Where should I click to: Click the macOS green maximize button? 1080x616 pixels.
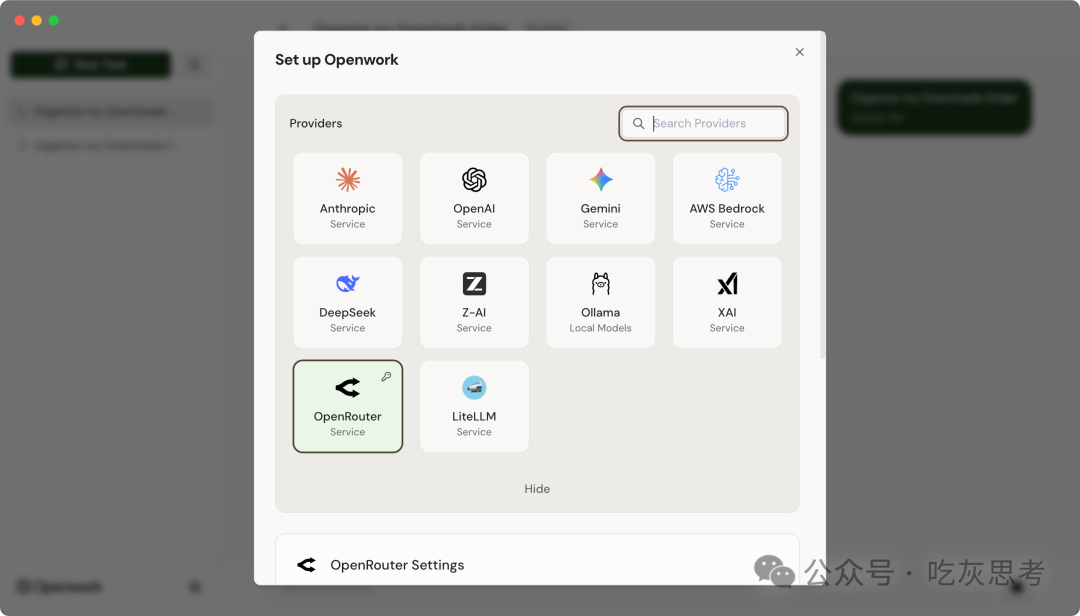click(54, 21)
